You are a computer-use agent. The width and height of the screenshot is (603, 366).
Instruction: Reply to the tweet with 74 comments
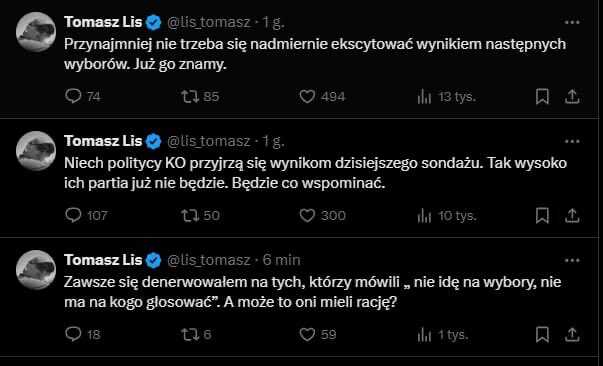coord(73,96)
